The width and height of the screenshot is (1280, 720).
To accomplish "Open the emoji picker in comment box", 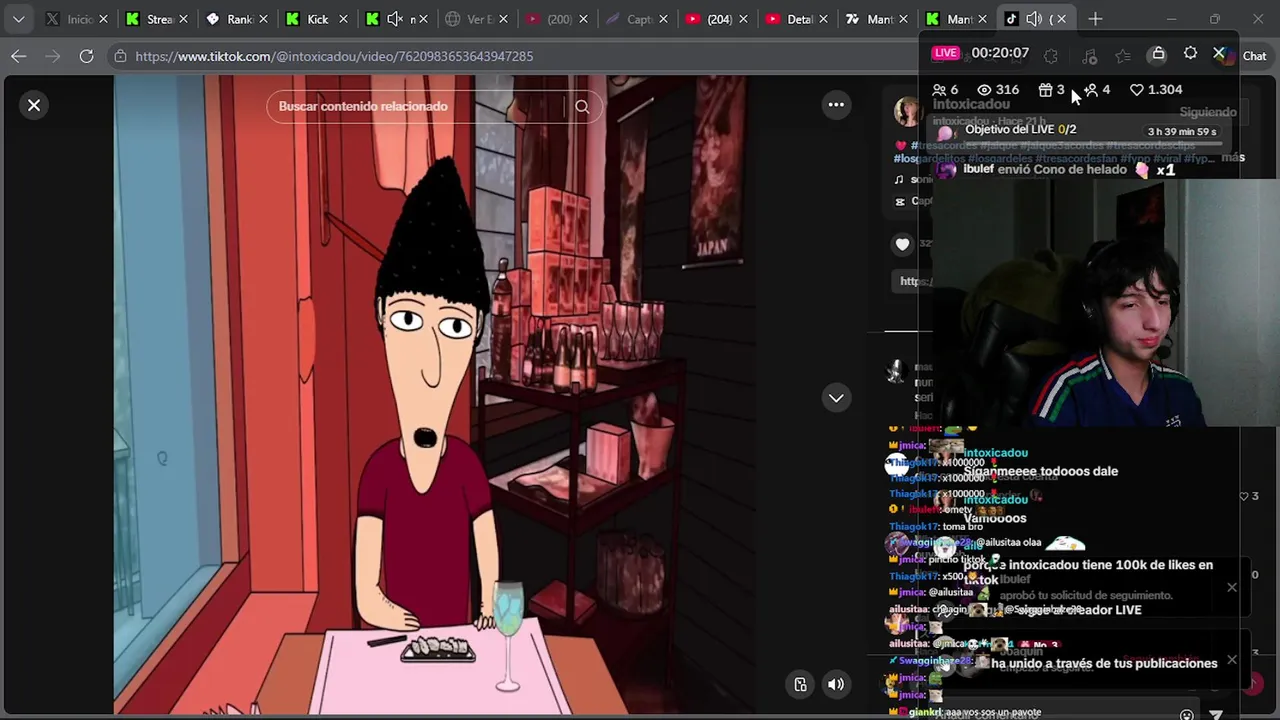I will pos(1186,714).
